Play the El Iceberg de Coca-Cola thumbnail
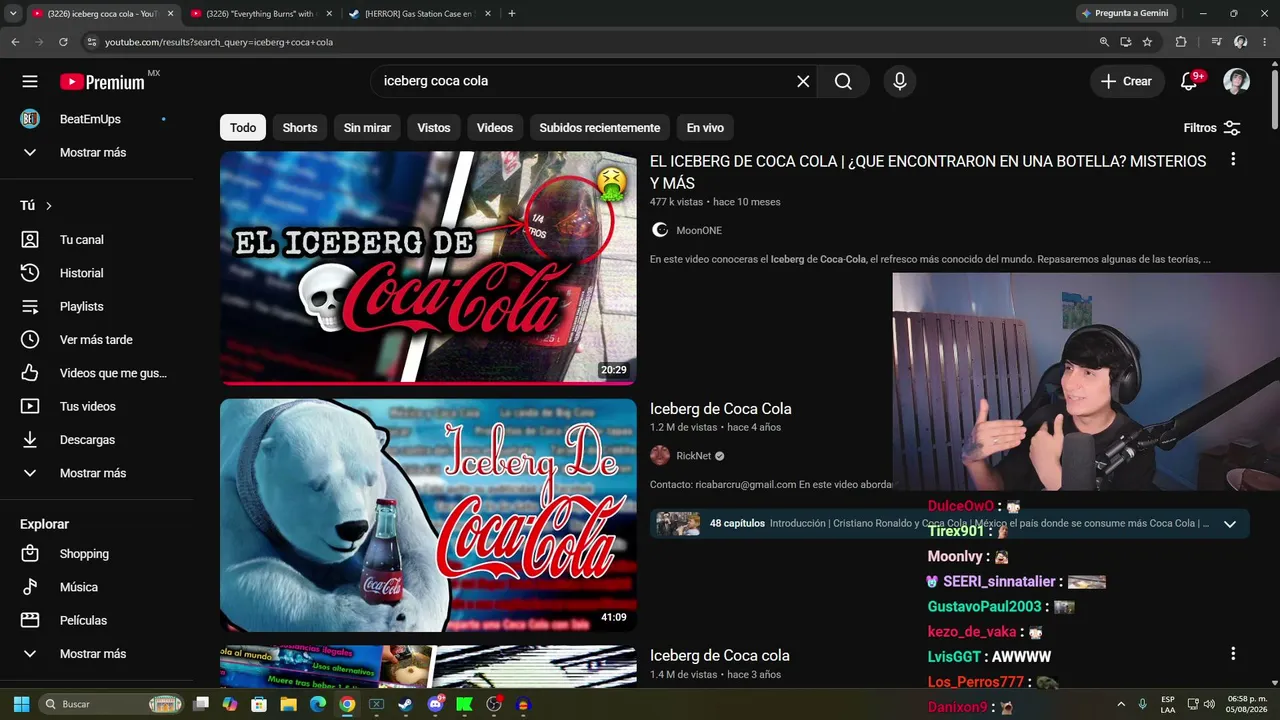The height and width of the screenshot is (720, 1280). pyautogui.click(x=428, y=268)
